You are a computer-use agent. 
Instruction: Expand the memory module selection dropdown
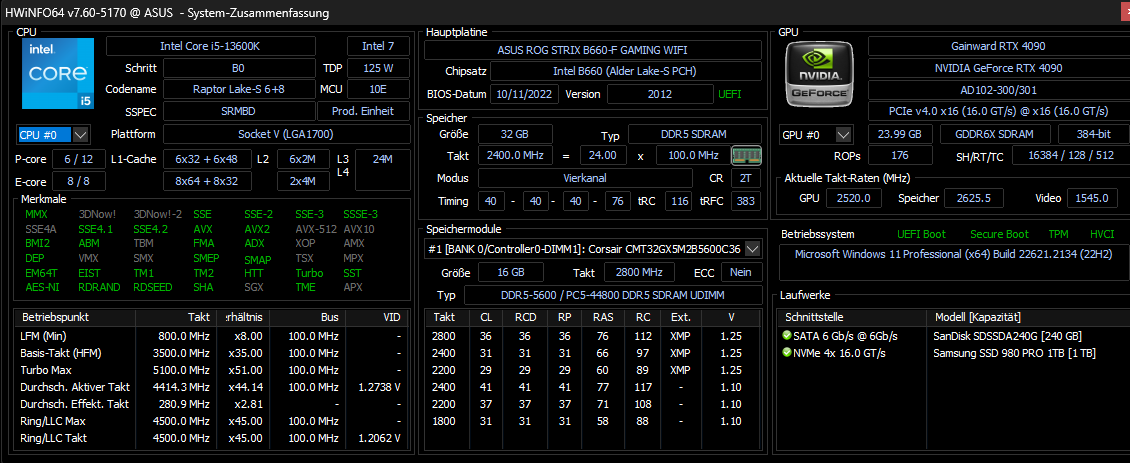point(753,250)
